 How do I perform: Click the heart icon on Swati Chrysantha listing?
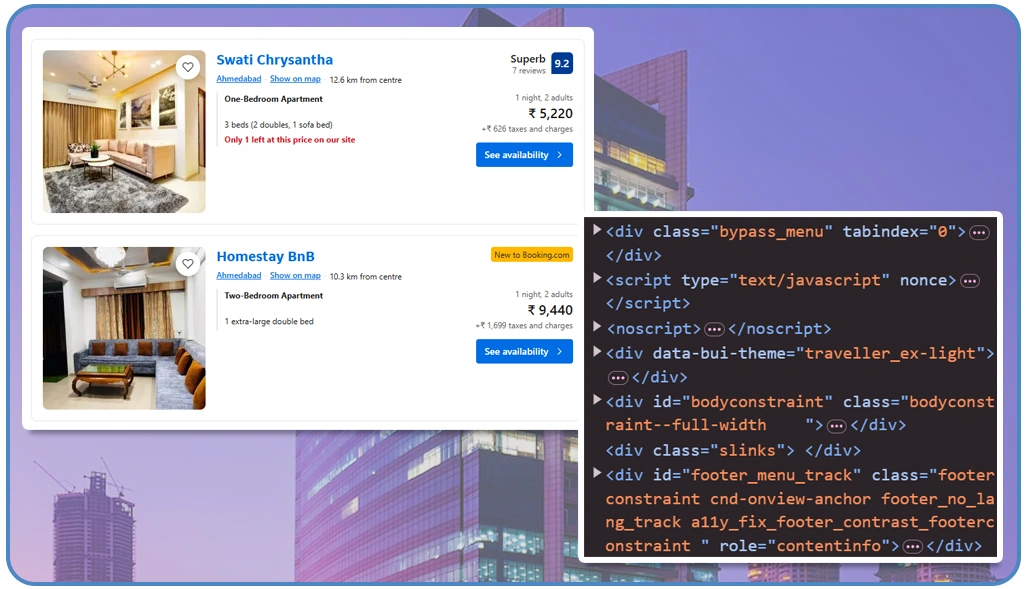point(188,66)
